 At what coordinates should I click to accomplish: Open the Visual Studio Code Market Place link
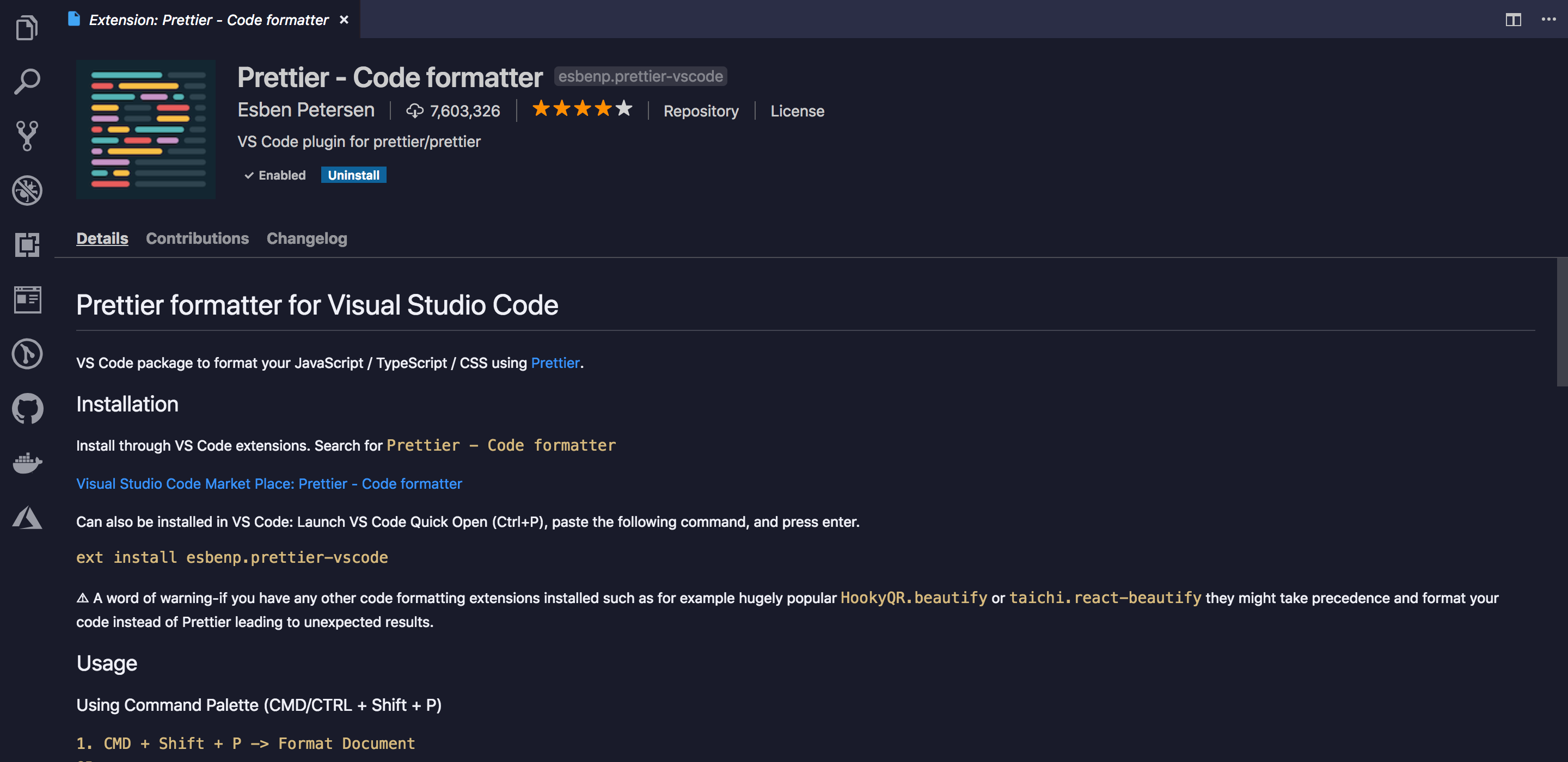click(268, 483)
